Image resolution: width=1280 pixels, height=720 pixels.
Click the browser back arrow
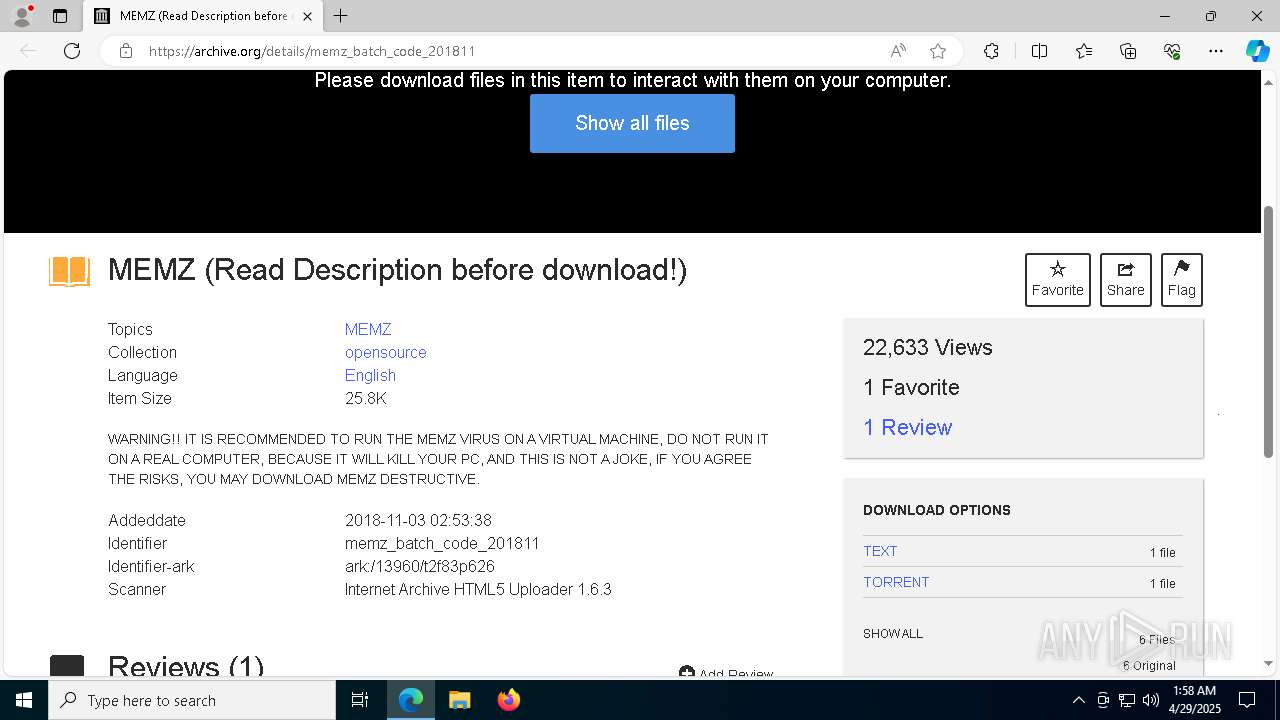pyautogui.click(x=28, y=51)
